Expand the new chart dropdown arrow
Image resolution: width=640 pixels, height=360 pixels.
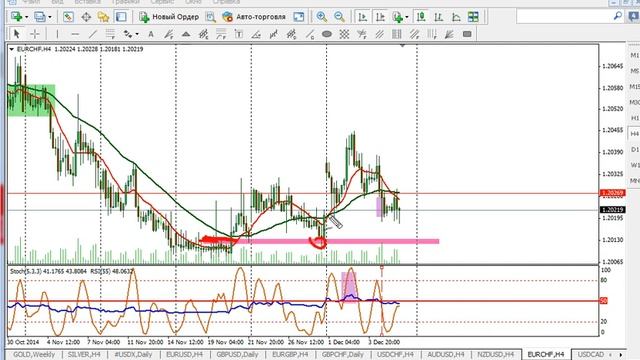[x=27, y=17]
